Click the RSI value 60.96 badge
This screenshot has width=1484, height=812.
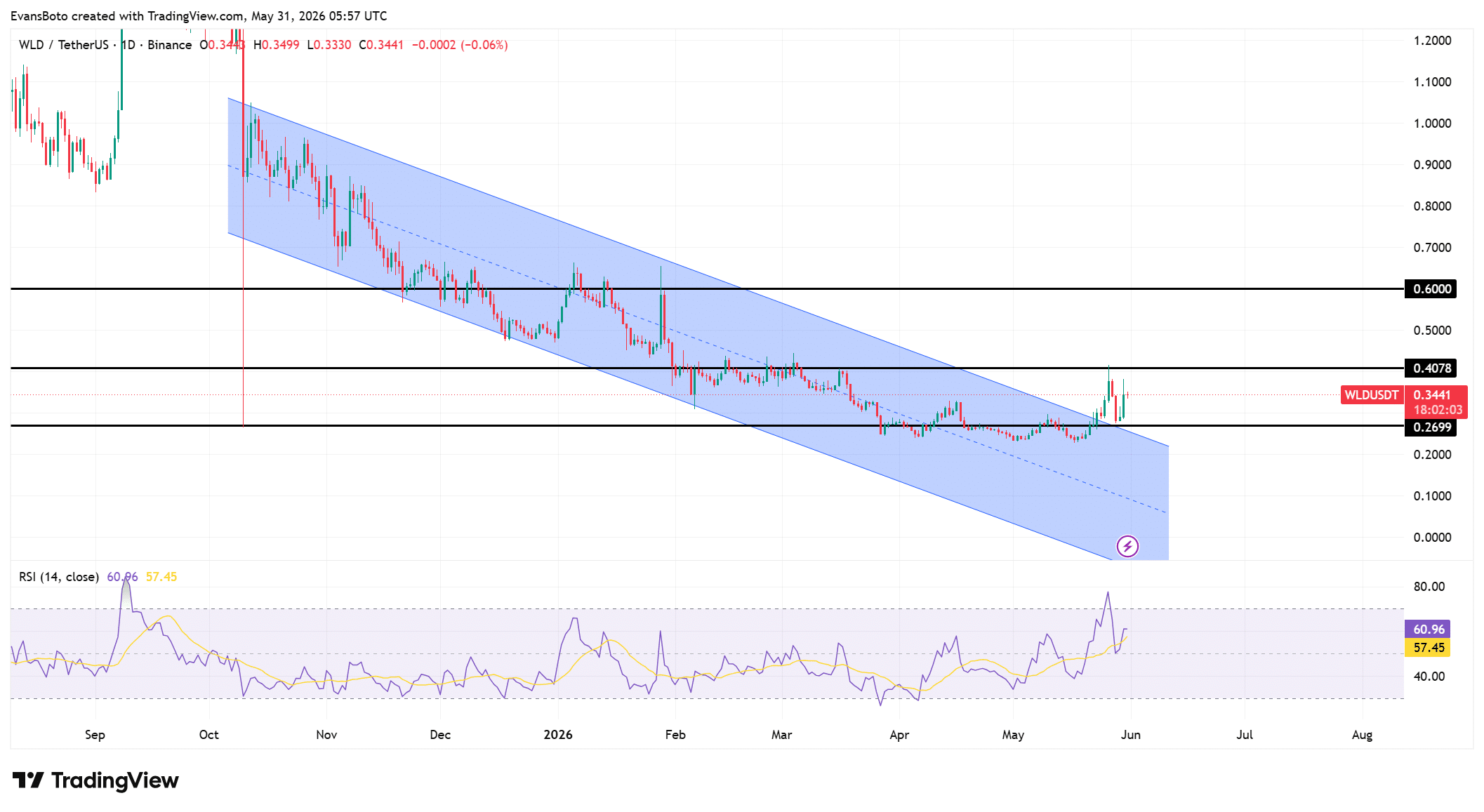[x=1428, y=630]
